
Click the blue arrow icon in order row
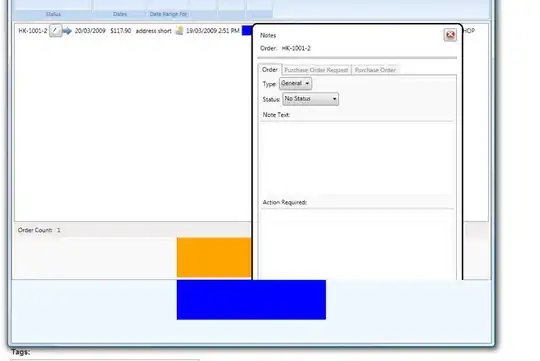tap(67, 31)
